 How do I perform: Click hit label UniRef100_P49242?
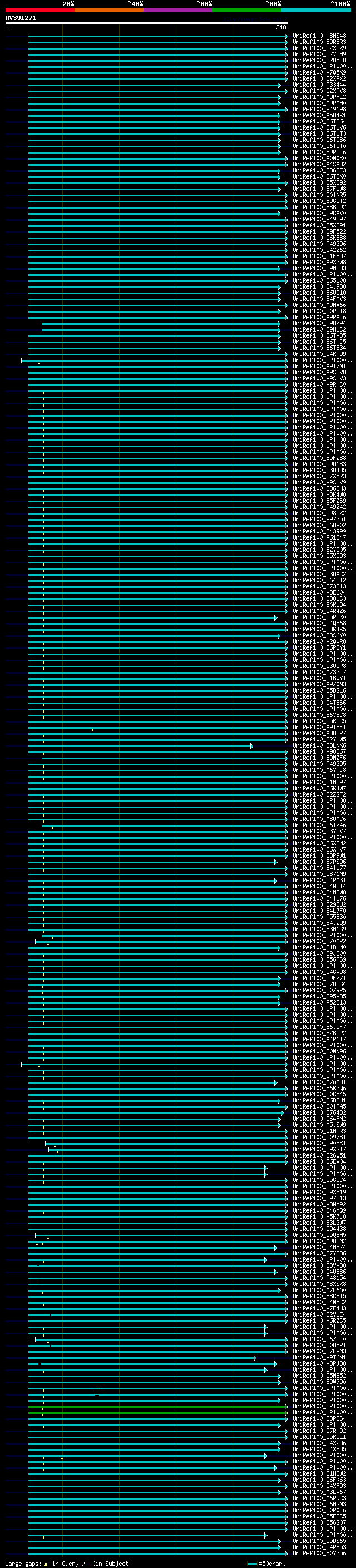(x=319, y=507)
